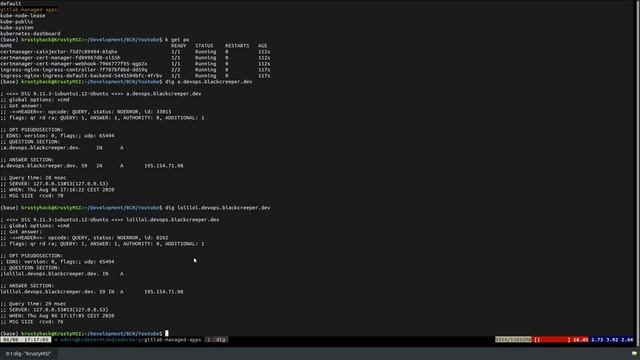Open the dig KrustyMSI taskbar entry
Screen dimensions: 640x360
point(28,354)
